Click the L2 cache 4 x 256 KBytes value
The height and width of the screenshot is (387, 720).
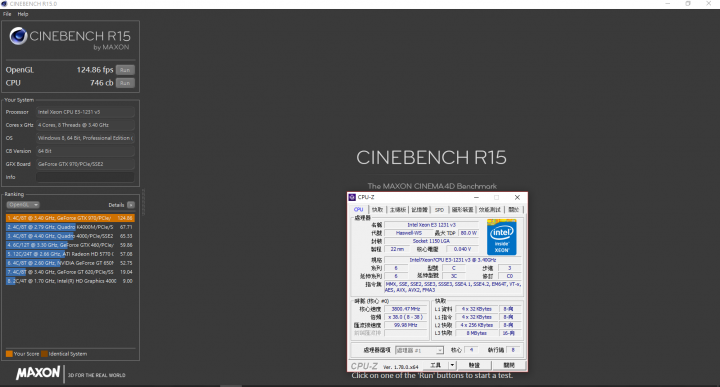(x=476, y=325)
